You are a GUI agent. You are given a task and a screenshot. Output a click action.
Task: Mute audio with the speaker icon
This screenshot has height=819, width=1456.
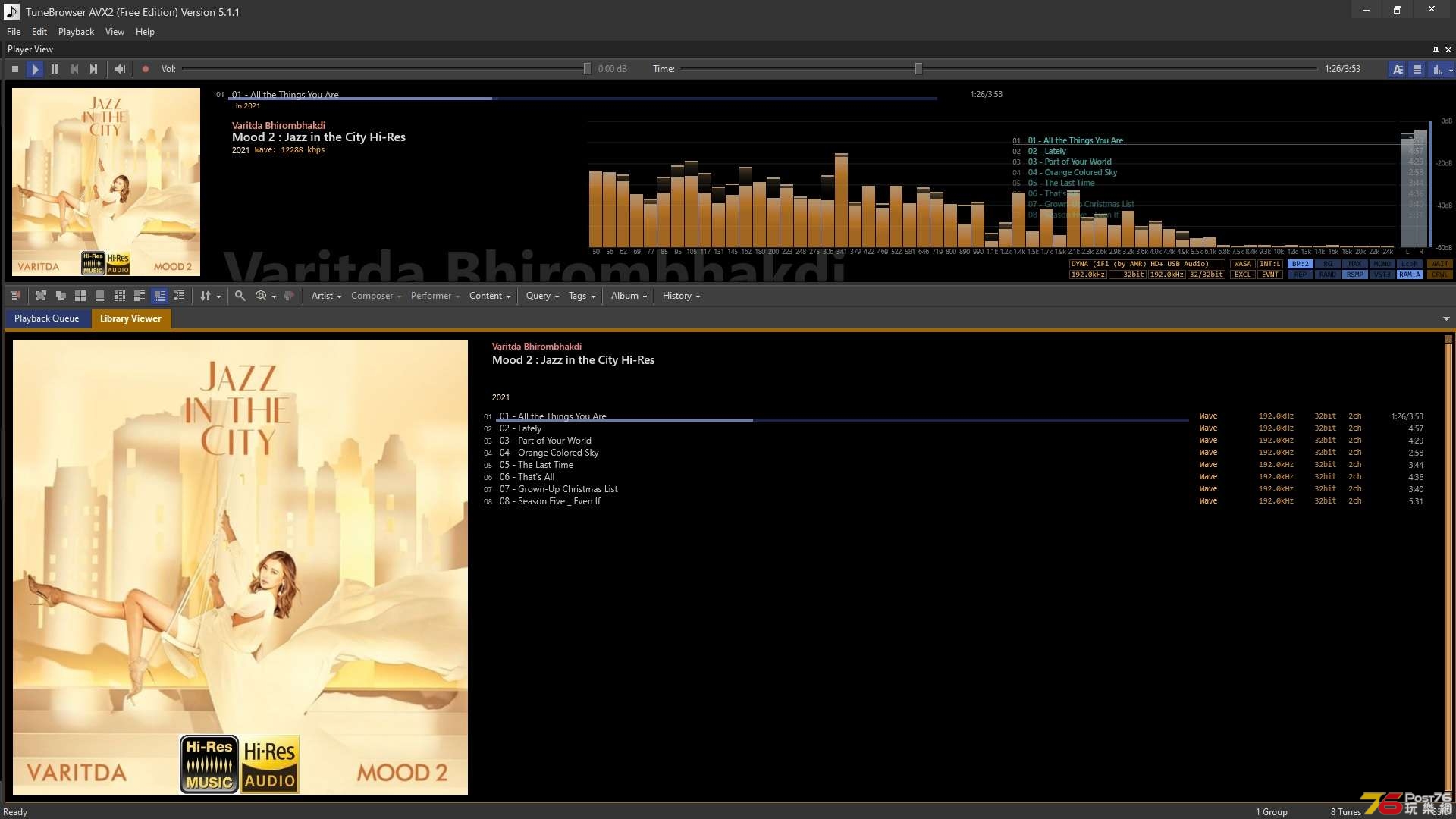[119, 69]
